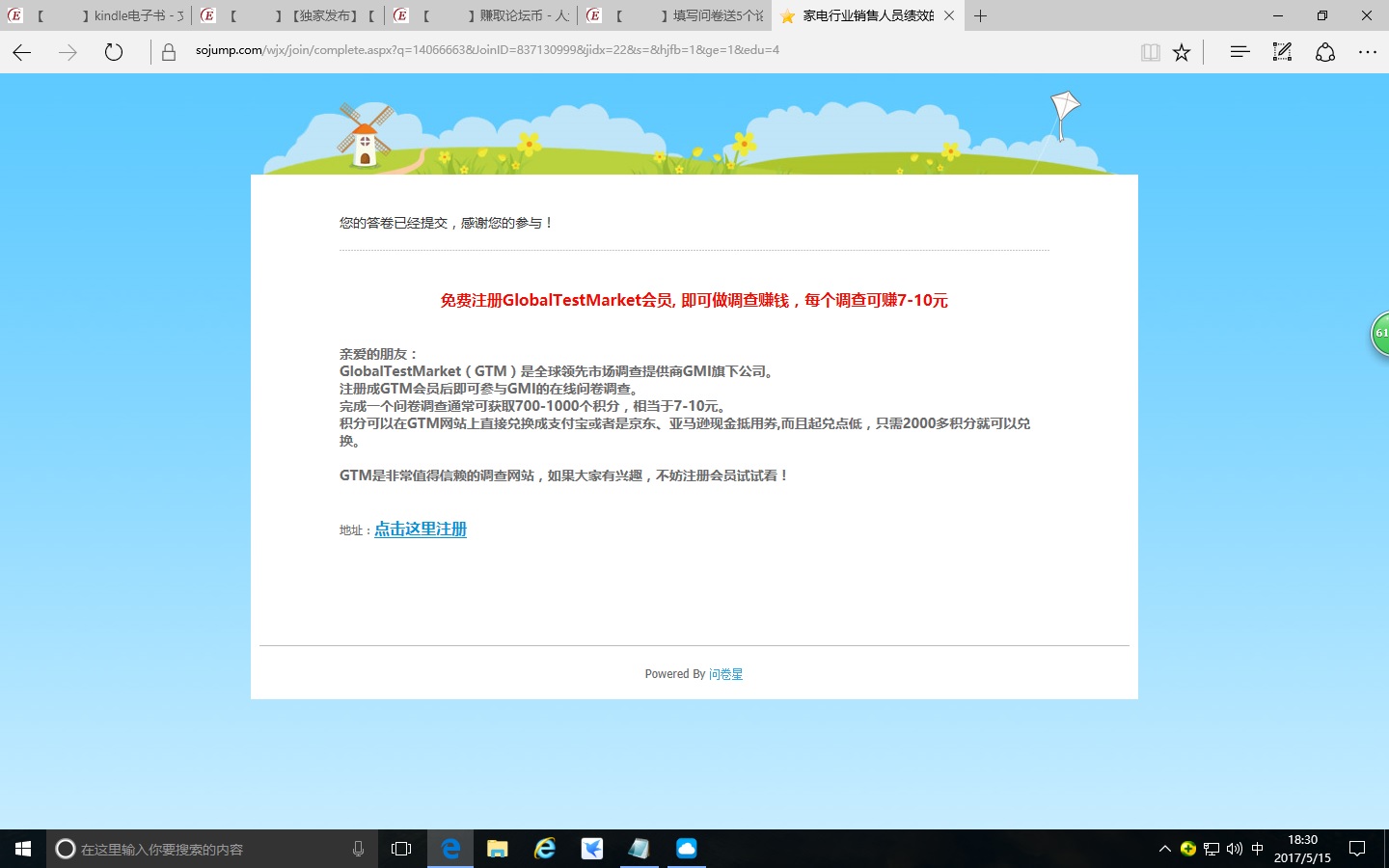The width and height of the screenshot is (1389, 868).
Task: Show hidden system tray icons
Action: (1165, 849)
